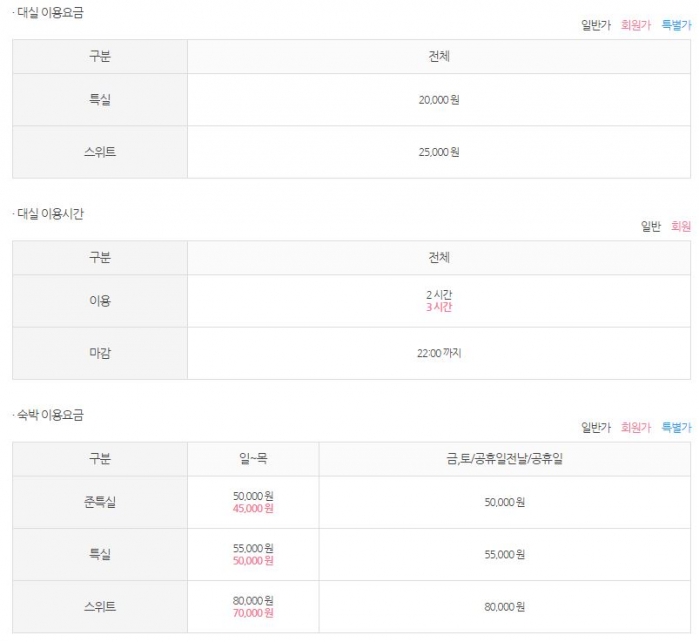Screen dimensions: 699x642
Task: Click the 20,000원 day-use price
Action: pyautogui.click(x=439, y=100)
